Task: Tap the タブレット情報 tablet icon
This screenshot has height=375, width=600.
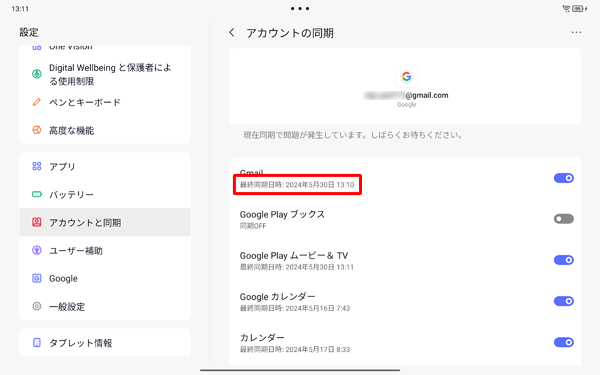Action: (x=37, y=342)
